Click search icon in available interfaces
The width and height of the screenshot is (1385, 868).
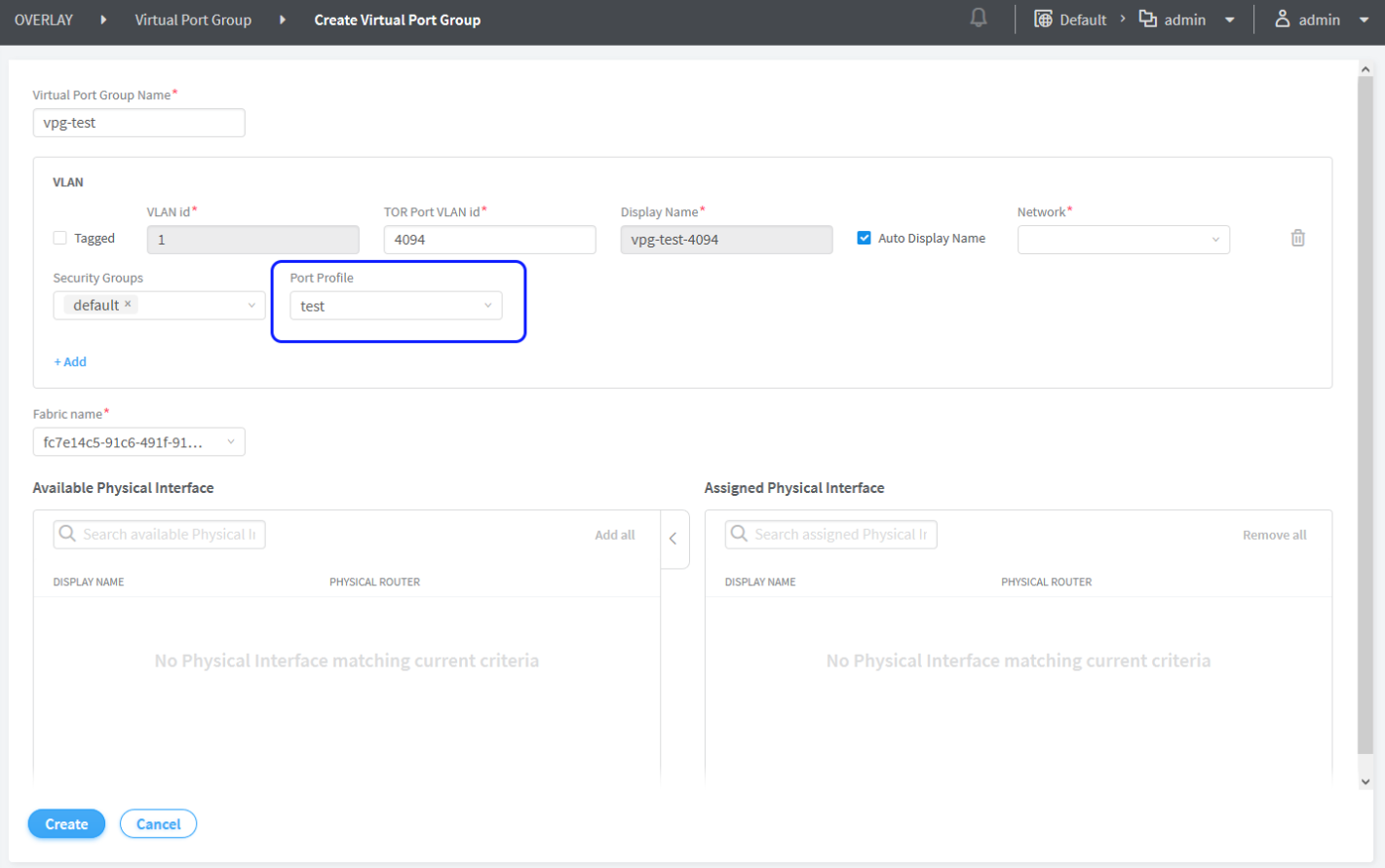67,534
